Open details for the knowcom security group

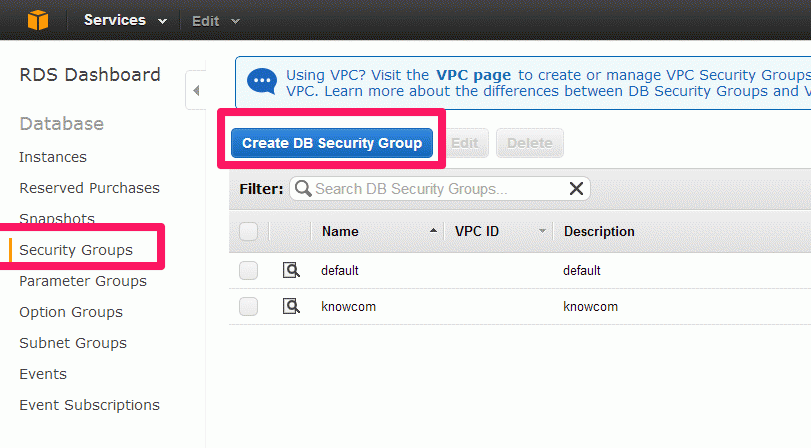coord(291,306)
